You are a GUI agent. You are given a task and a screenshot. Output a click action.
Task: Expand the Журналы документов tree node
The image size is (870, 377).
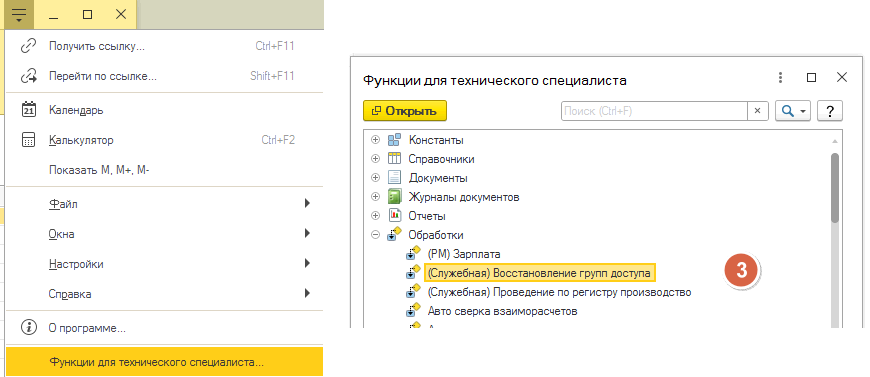point(376,197)
